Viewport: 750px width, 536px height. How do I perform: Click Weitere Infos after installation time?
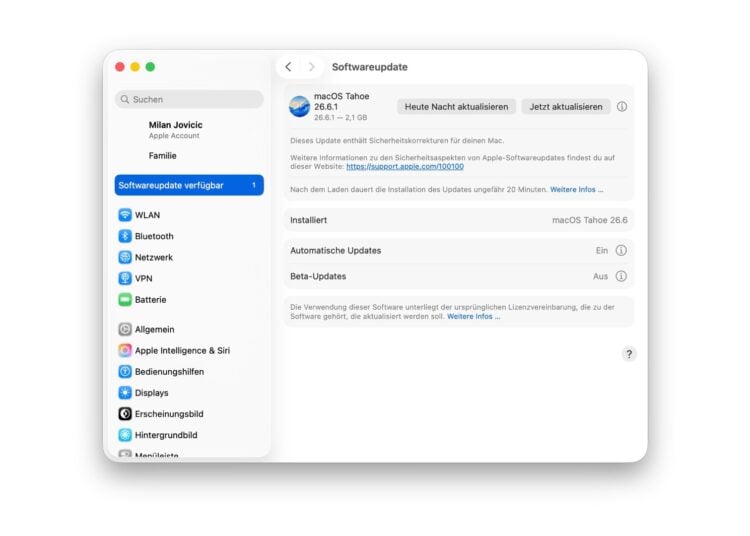click(576, 189)
